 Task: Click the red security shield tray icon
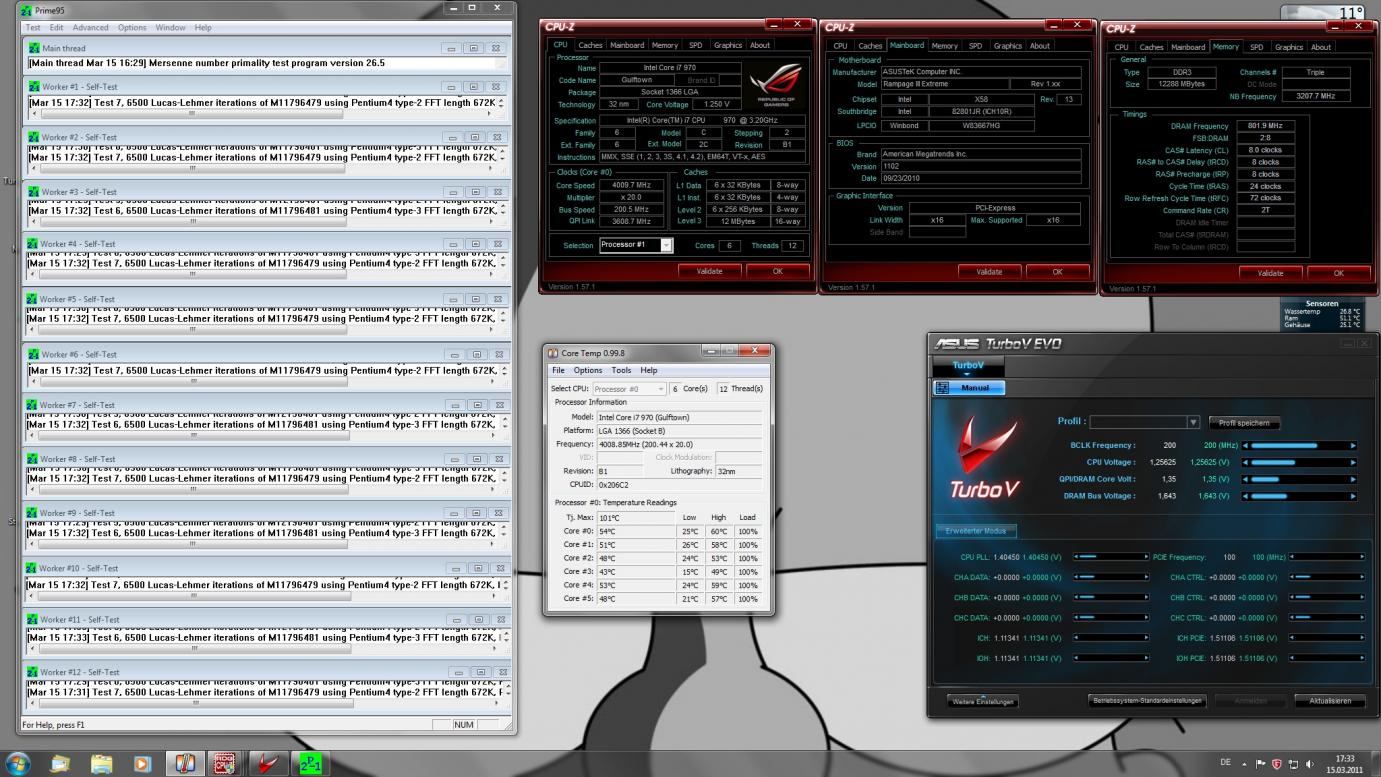tap(1276, 764)
